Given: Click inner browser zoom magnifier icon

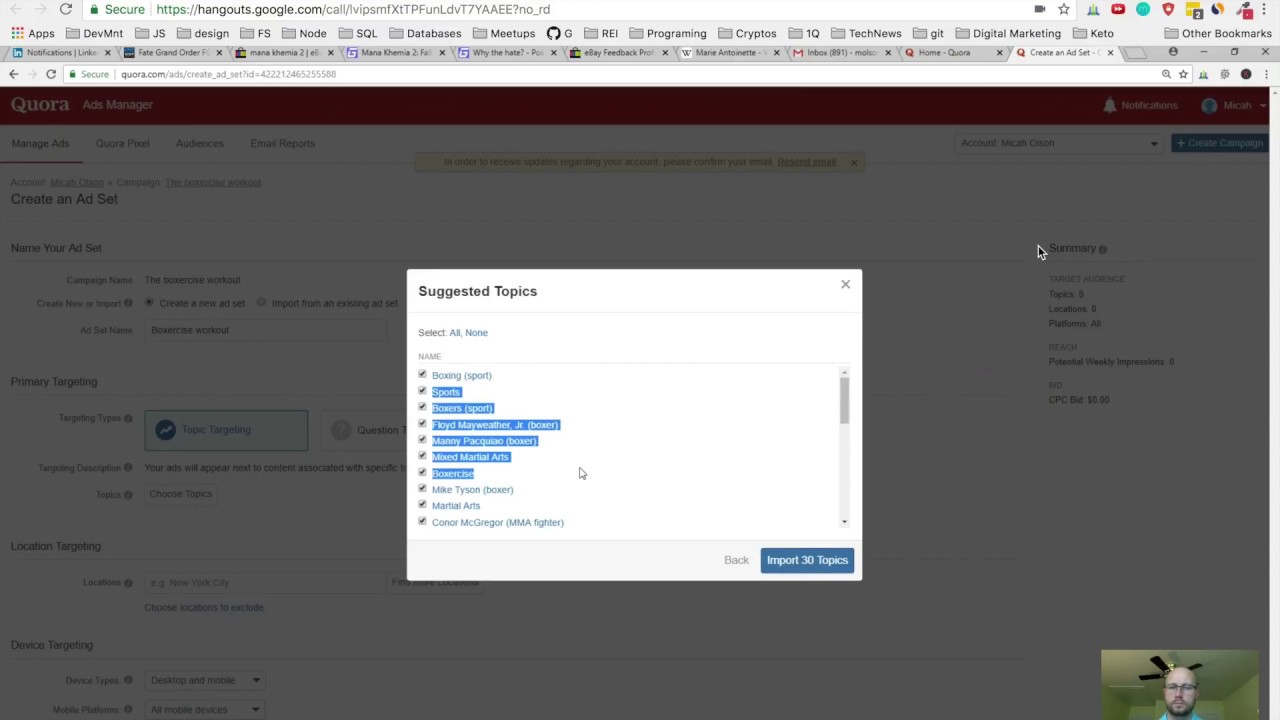Looking at the screenshot, I should click(1166, 74).
